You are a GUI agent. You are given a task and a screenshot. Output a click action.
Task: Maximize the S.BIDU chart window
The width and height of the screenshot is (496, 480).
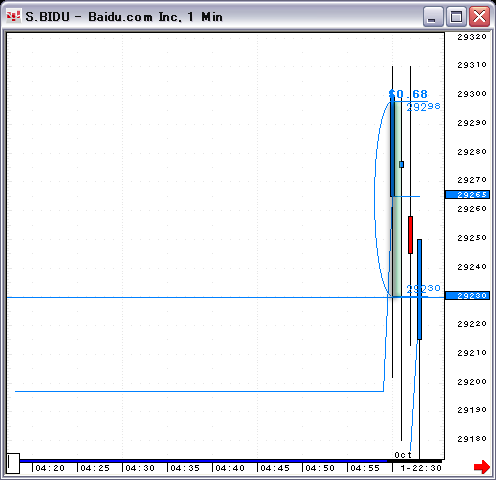click(456, 16)
